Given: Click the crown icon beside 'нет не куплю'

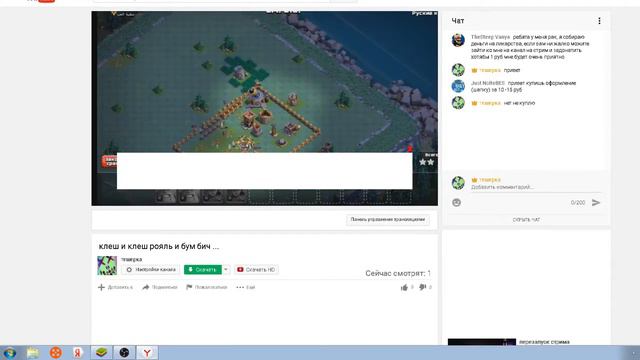Looking at the screenshot, I should 474,103.
